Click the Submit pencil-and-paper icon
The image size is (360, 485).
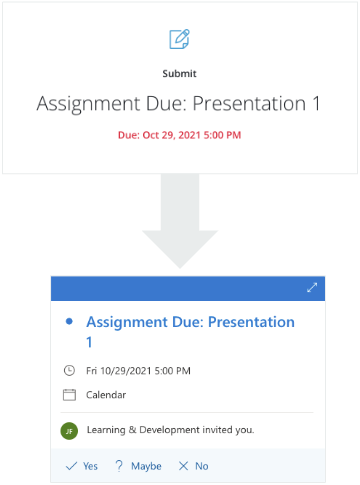pyautogui.click(x=179, y=39)
